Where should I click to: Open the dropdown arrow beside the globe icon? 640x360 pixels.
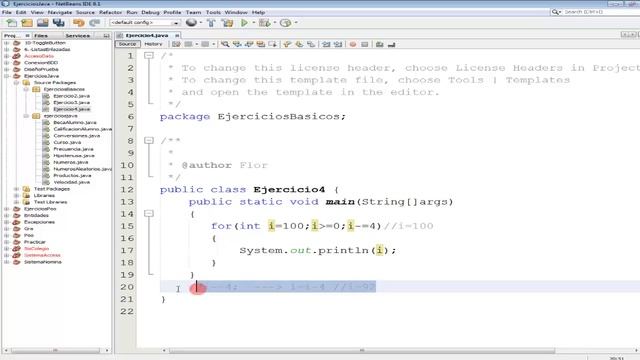[200, 23]
